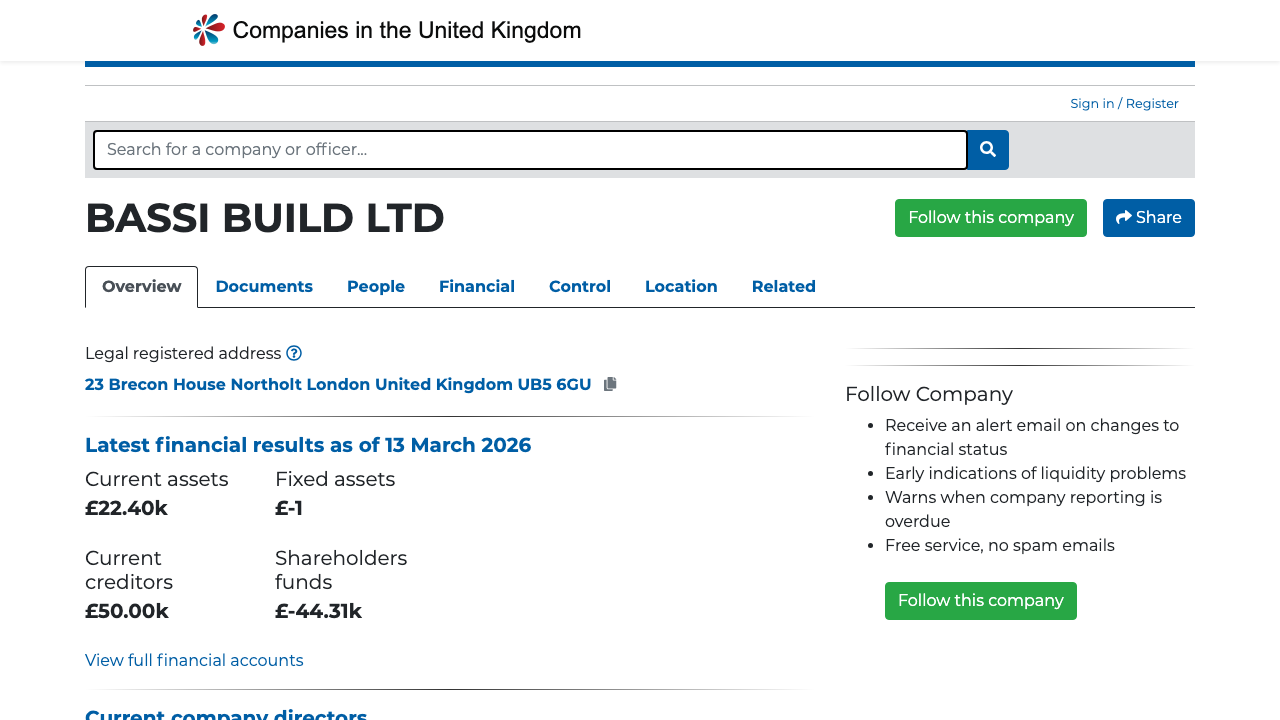The image size is (1280, 720).
Task: Click the green Follow this company button
Action: click(990, 217)
